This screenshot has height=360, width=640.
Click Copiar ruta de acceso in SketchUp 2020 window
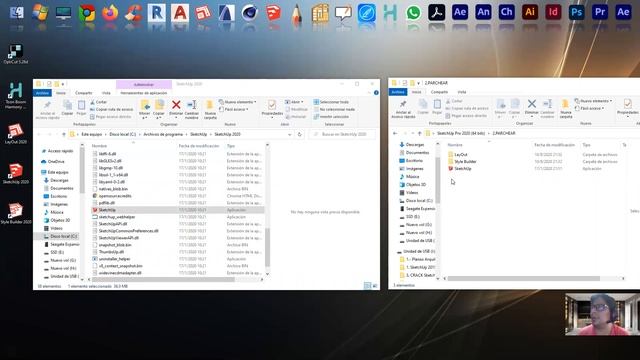click(111, 109)
